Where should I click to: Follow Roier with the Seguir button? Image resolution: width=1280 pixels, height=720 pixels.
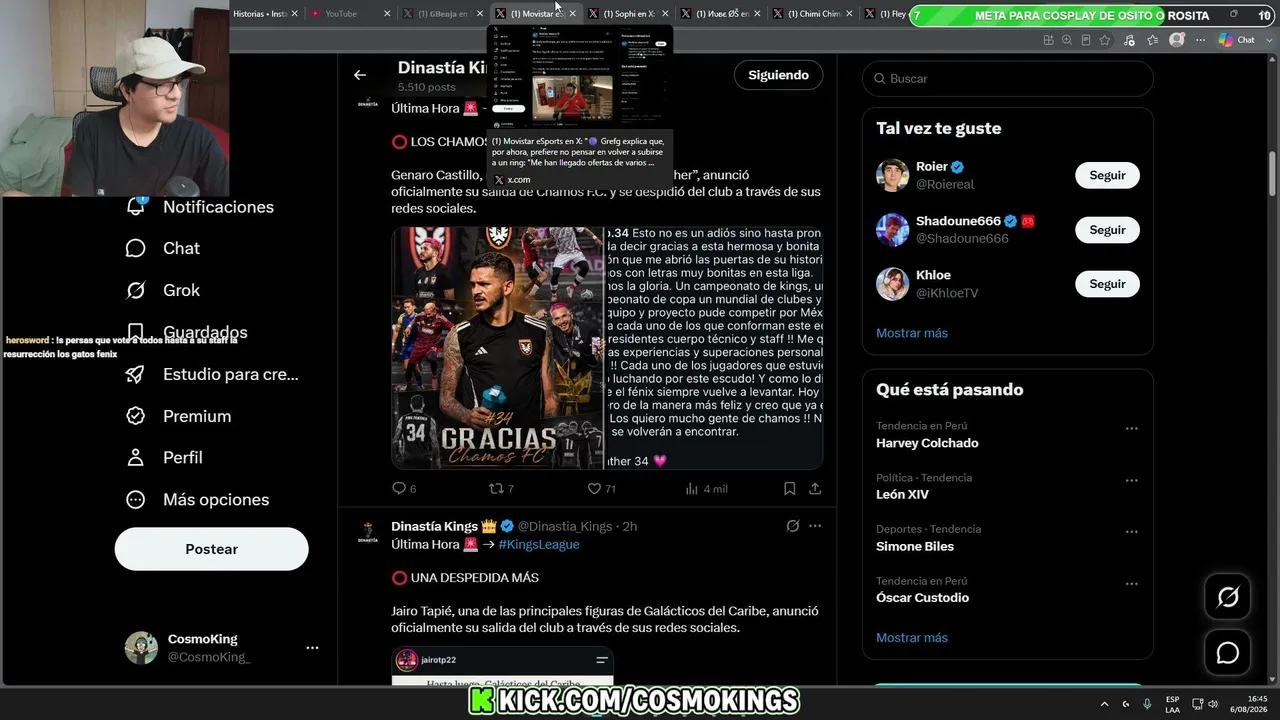tap(1107, 175)
